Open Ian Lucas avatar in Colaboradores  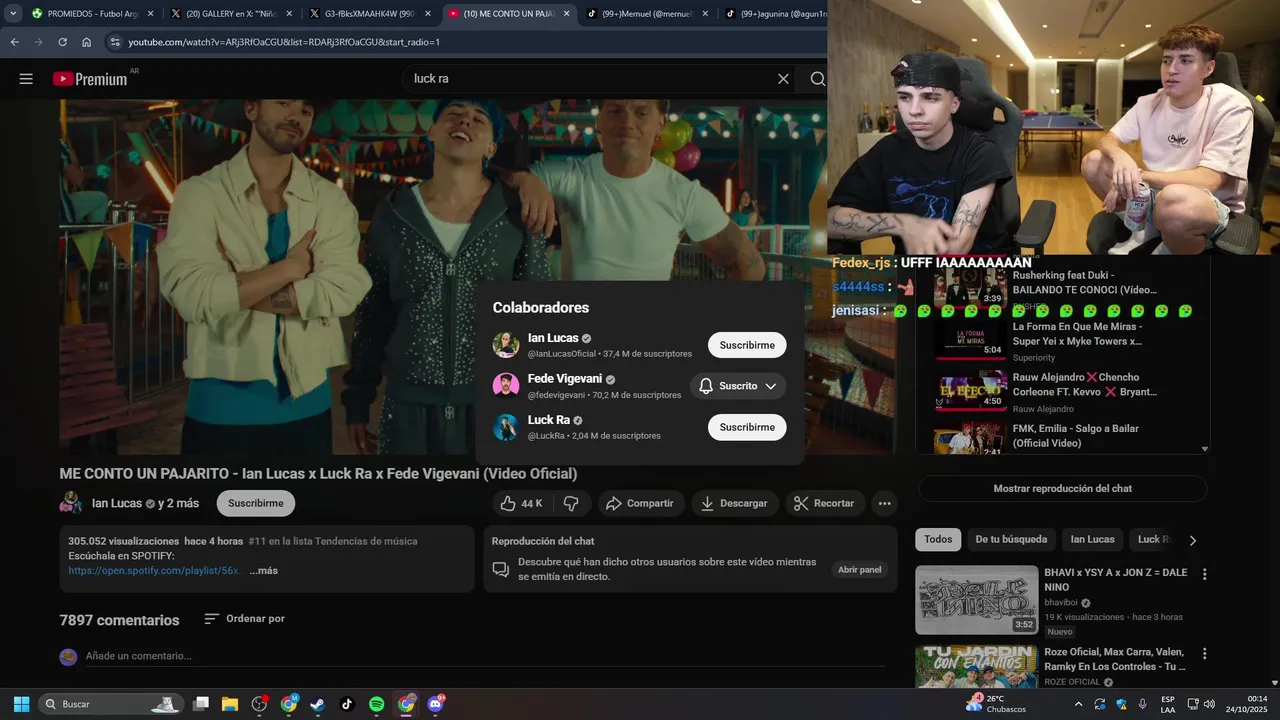pyautogui.click(x=506, y=345)
